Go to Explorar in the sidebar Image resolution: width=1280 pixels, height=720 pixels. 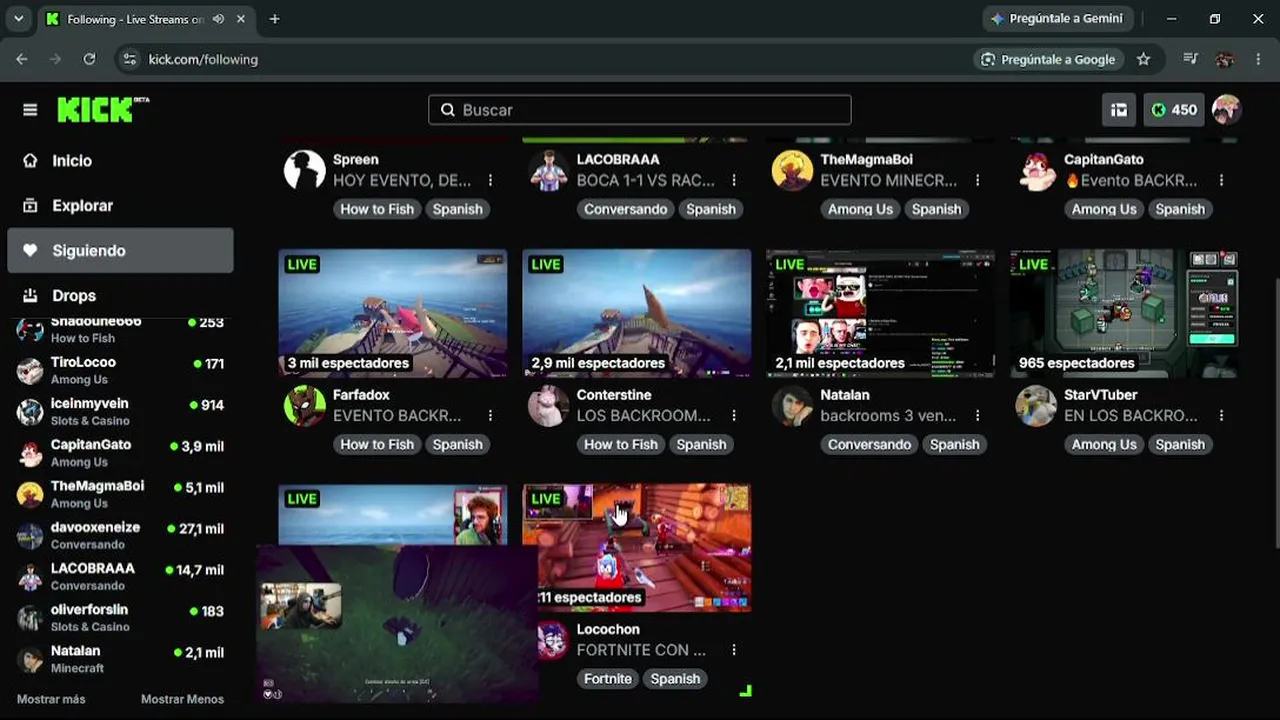tap(120, 206)
